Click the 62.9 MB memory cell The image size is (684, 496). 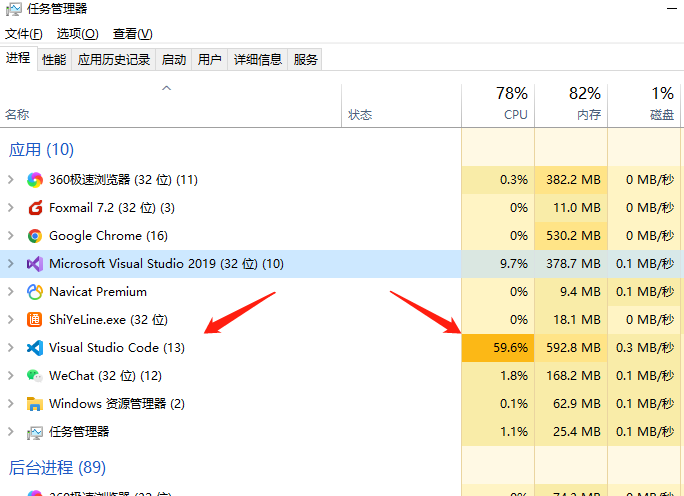[571, 404]
